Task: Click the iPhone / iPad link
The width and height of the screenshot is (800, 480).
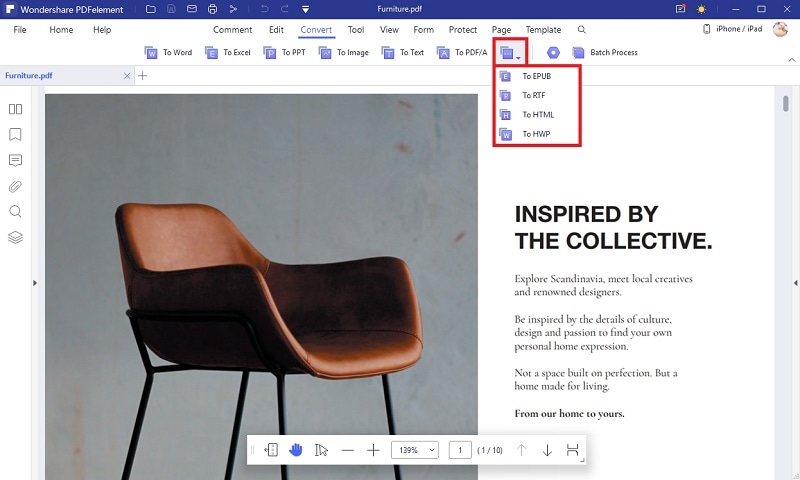Action: point(733,29)
